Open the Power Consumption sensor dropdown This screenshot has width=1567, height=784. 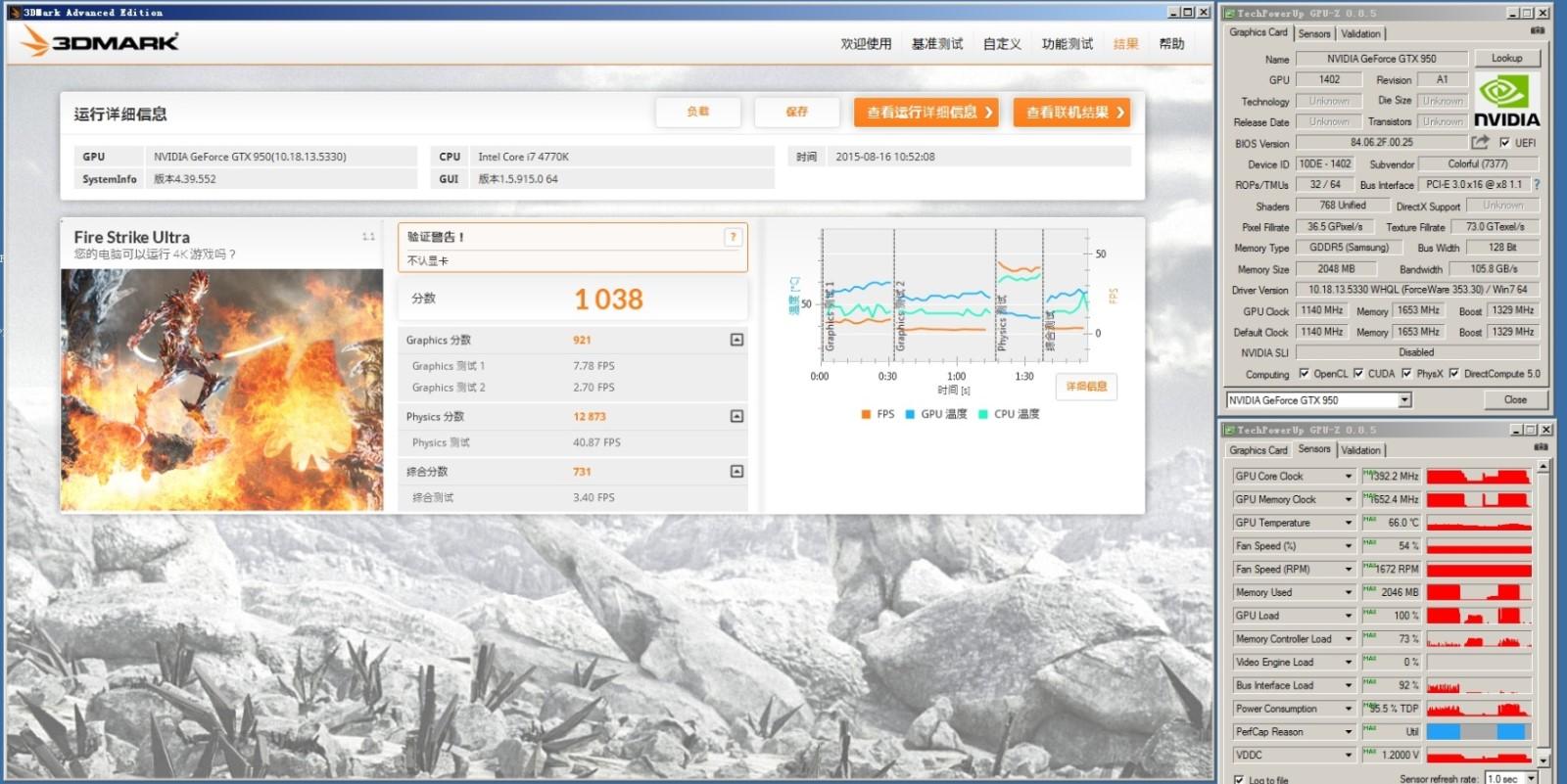click(x=1348, y=709)
